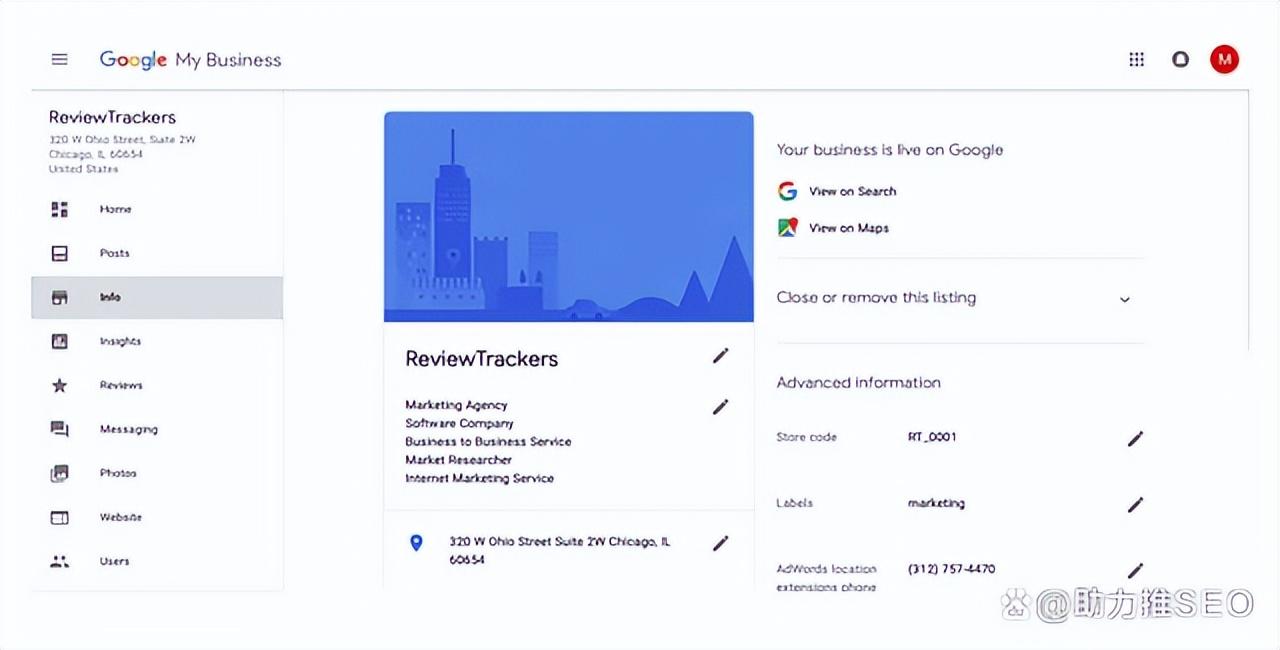The height and width of the screenshot is (650, 1280).
Task: Click Close or remove this listing text
Action: (x=876, y=298)
